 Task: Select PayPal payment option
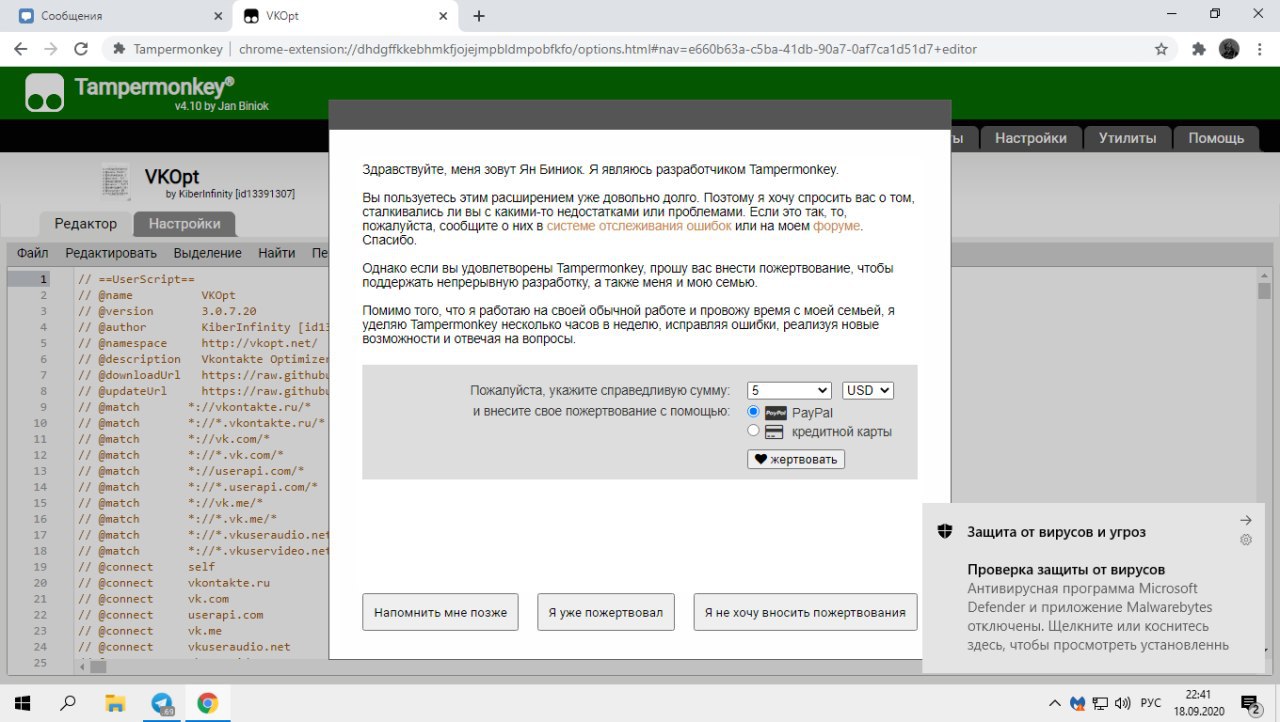(x=753, y=412)
